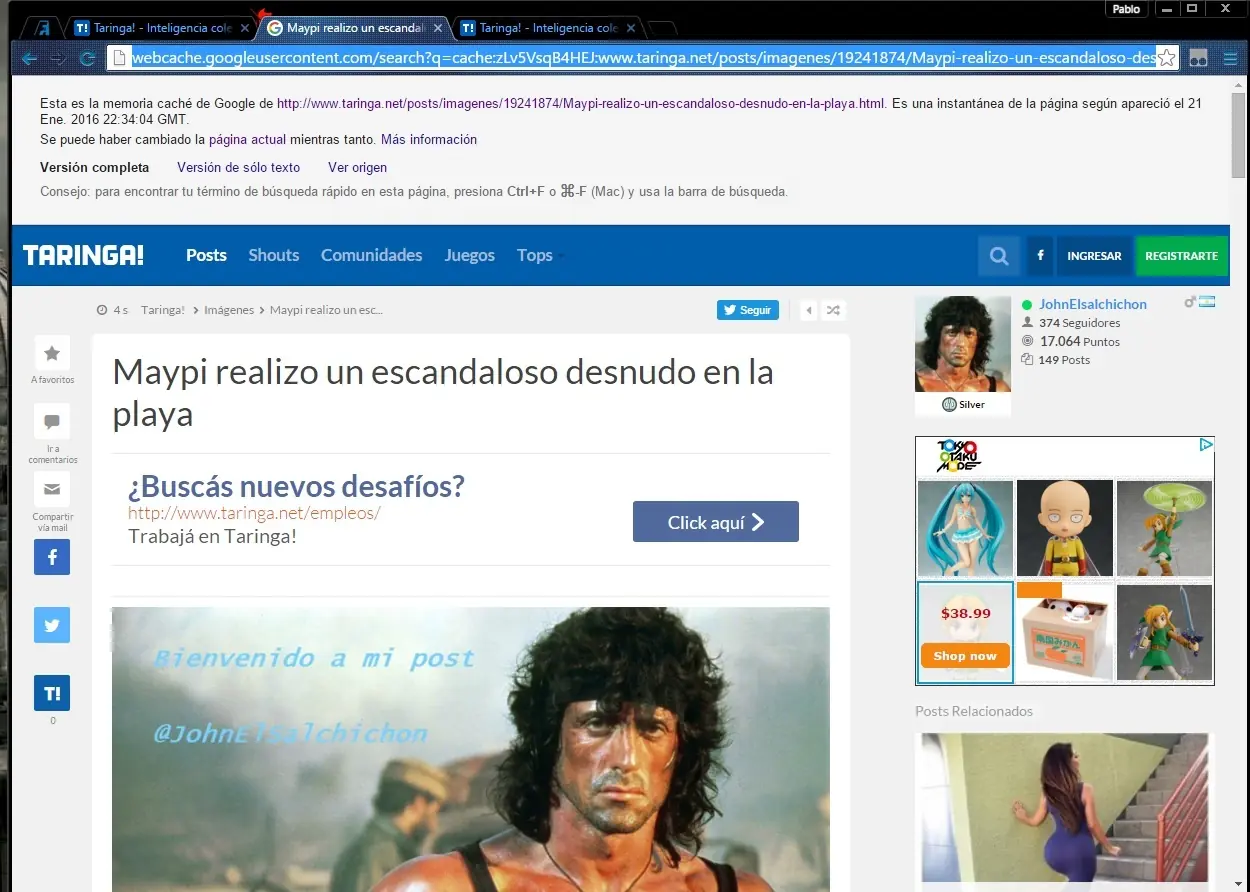The height and width of the screenshot is (892, 1250).
Task: Close the first Taringa! tab
Action: coord(245,28)
